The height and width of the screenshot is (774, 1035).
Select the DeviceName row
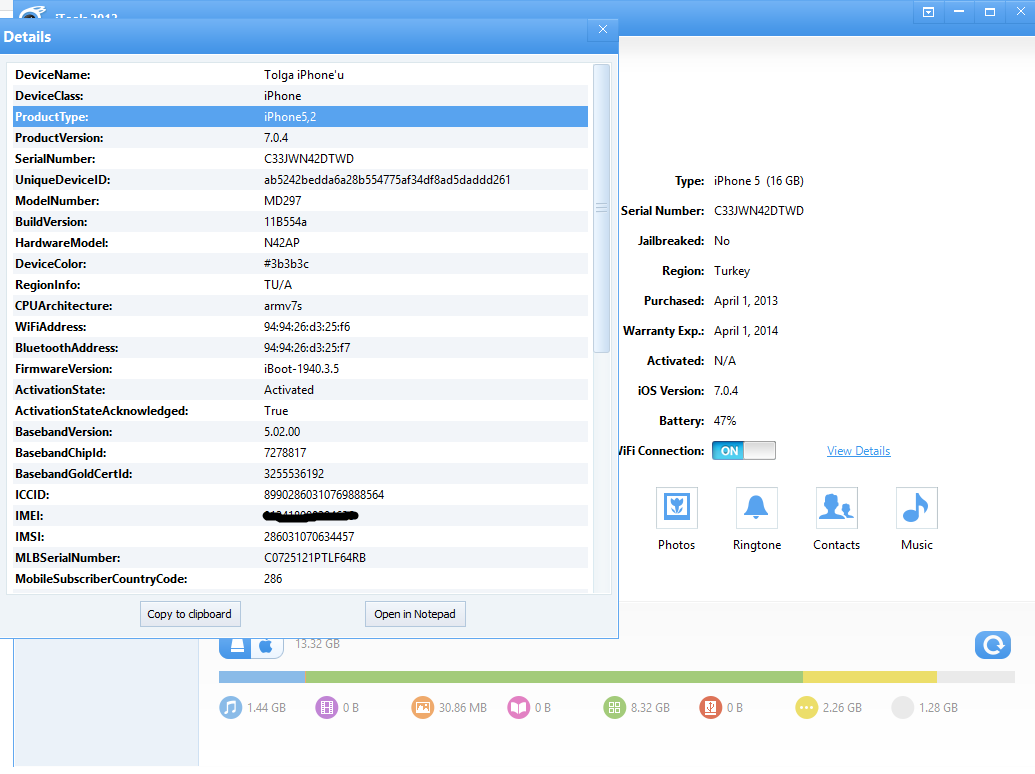pos(300,75)
